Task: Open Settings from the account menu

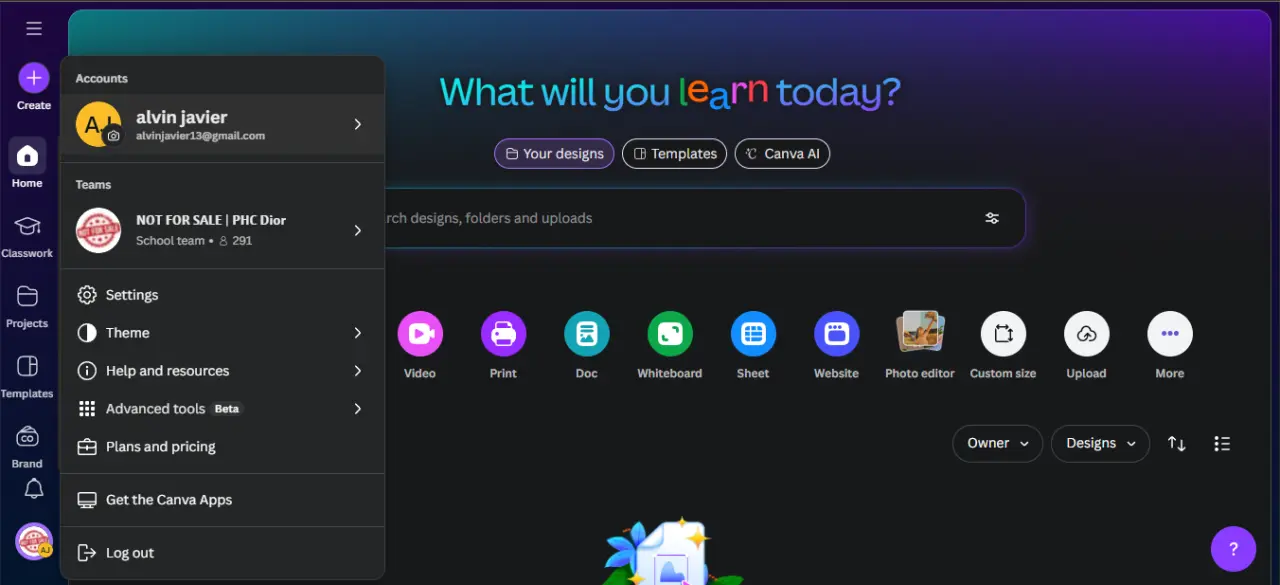Action: tap(222, 295)
